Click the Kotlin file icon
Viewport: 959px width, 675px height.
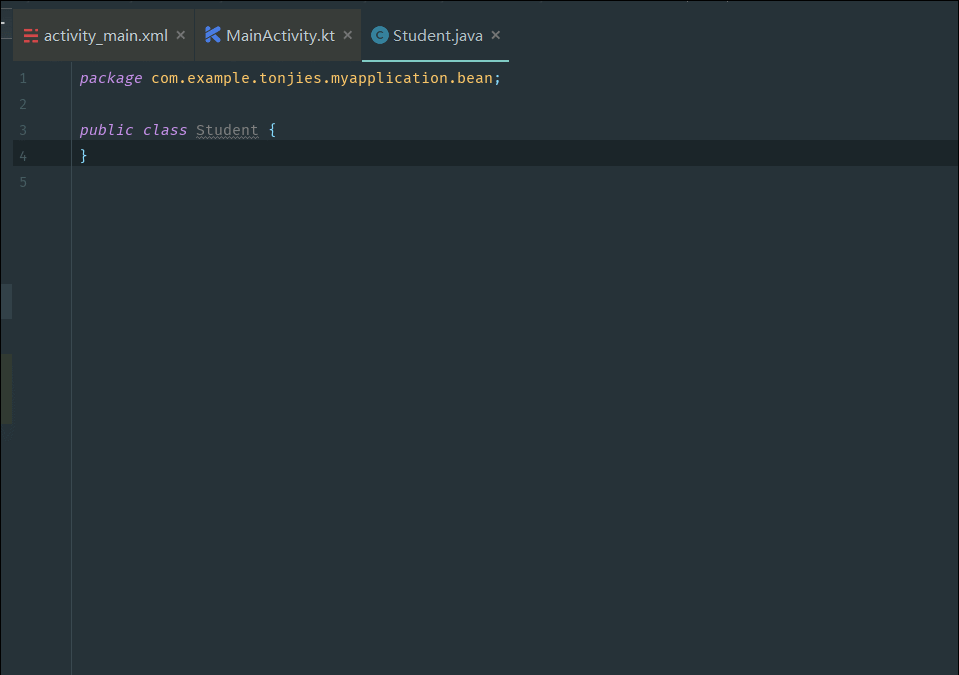pos(213,35)
